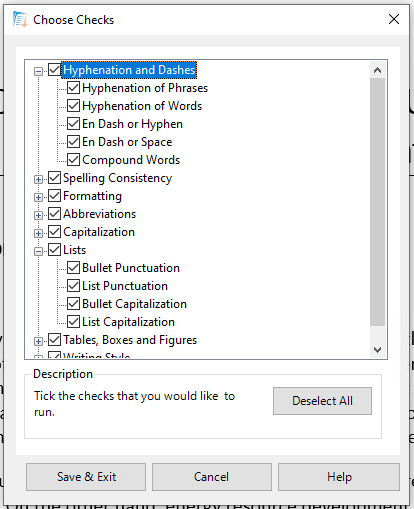Viewport: 414px width, 509px height.
Task: Select the Abbreviations label
Action: pyautogui.click(x=99, y=214)
